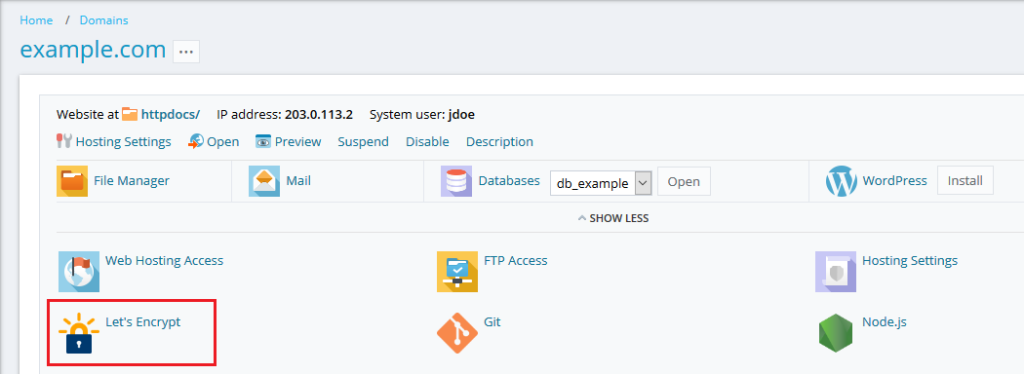This screenshot has height=374, width=1024.
Task: Click the wrench icon beside Hosting Settings
Action: click(x=64, y=142)
